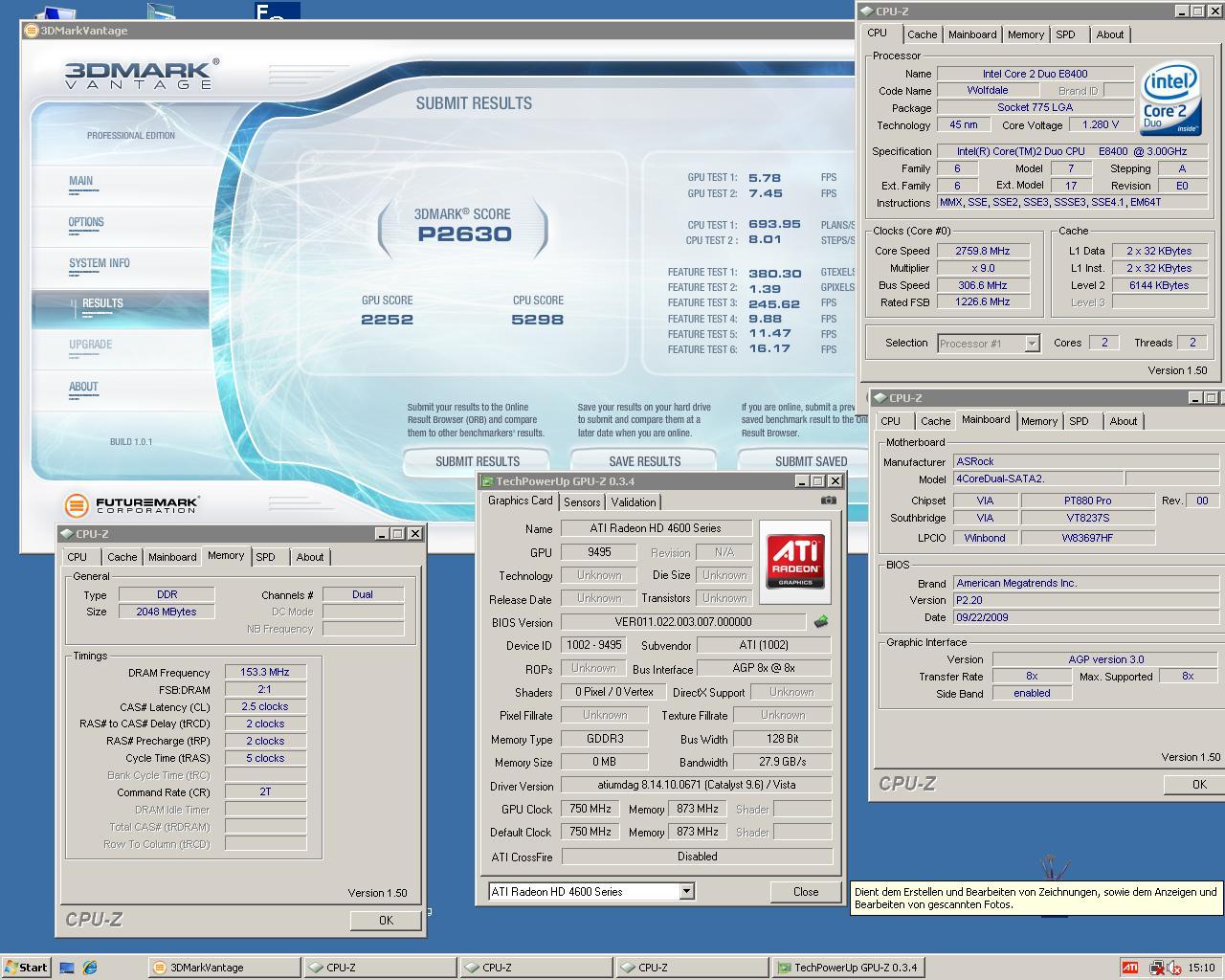
Task: Select the Graphics Card tab in GPU-Z
Action: [520, 501]
